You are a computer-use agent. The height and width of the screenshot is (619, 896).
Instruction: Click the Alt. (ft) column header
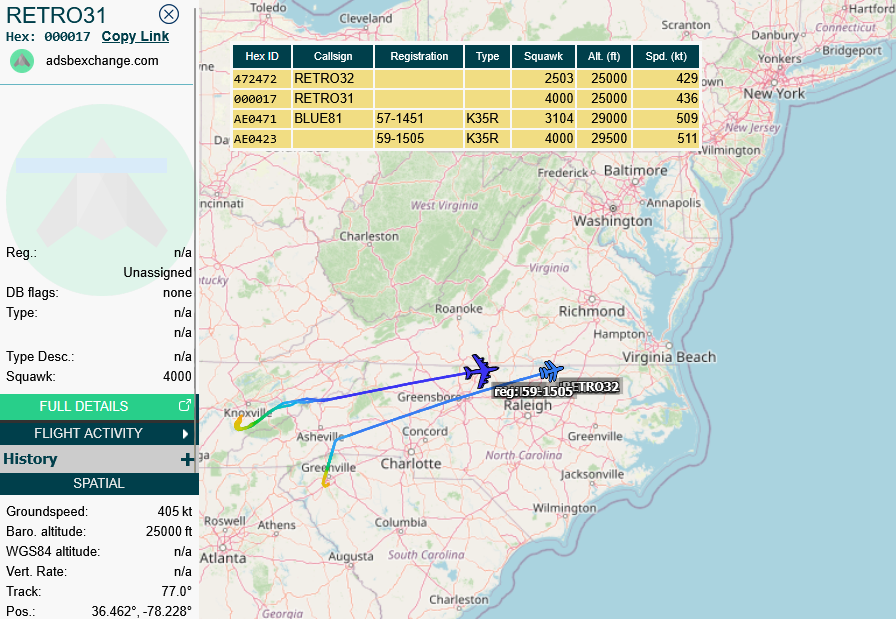(x=604, y=57)
